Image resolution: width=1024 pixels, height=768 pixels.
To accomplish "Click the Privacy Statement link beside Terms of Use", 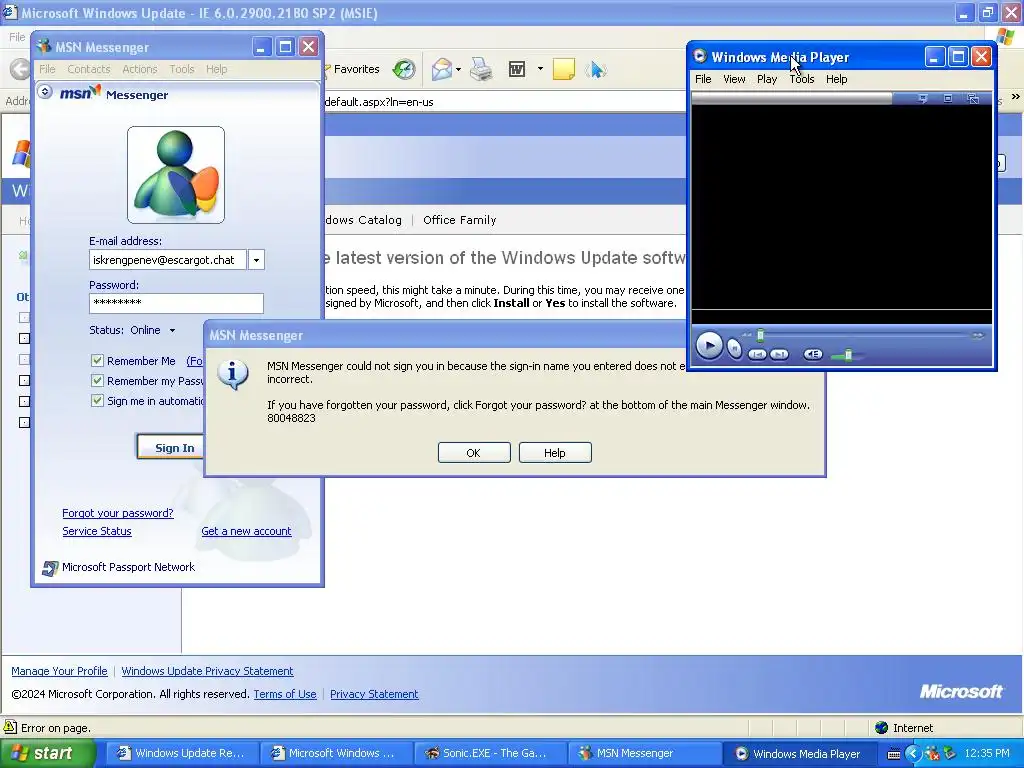I will point(374,694).
